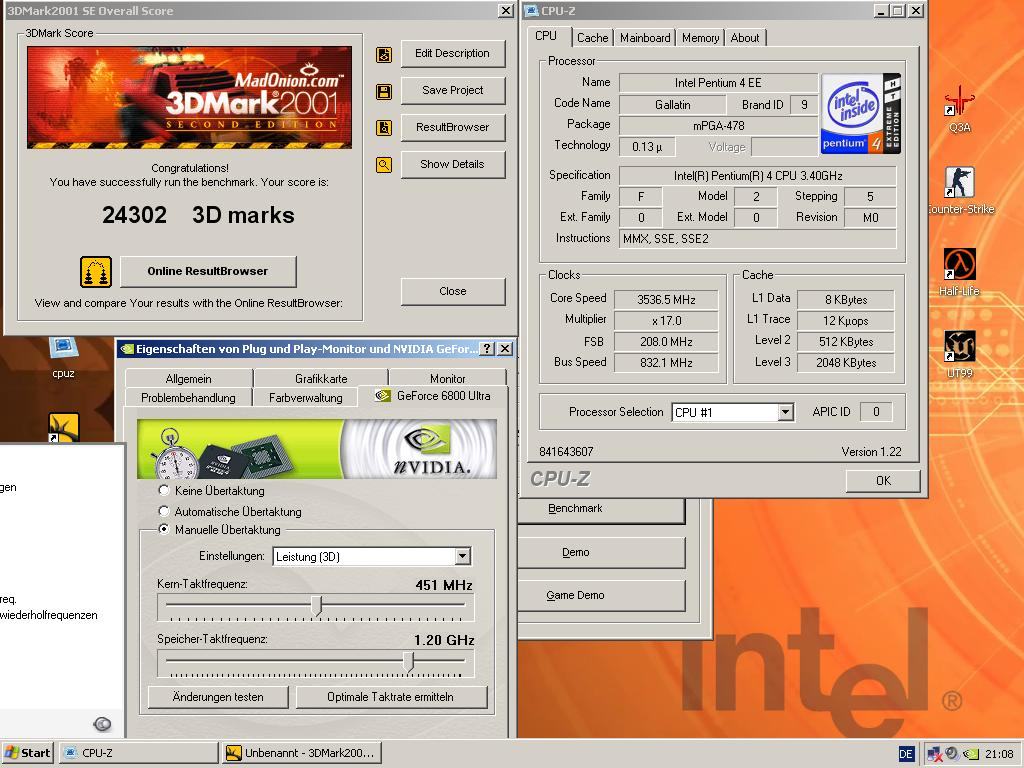Click the Windows Start button
1024x768 pixels.
coord(28,753)
